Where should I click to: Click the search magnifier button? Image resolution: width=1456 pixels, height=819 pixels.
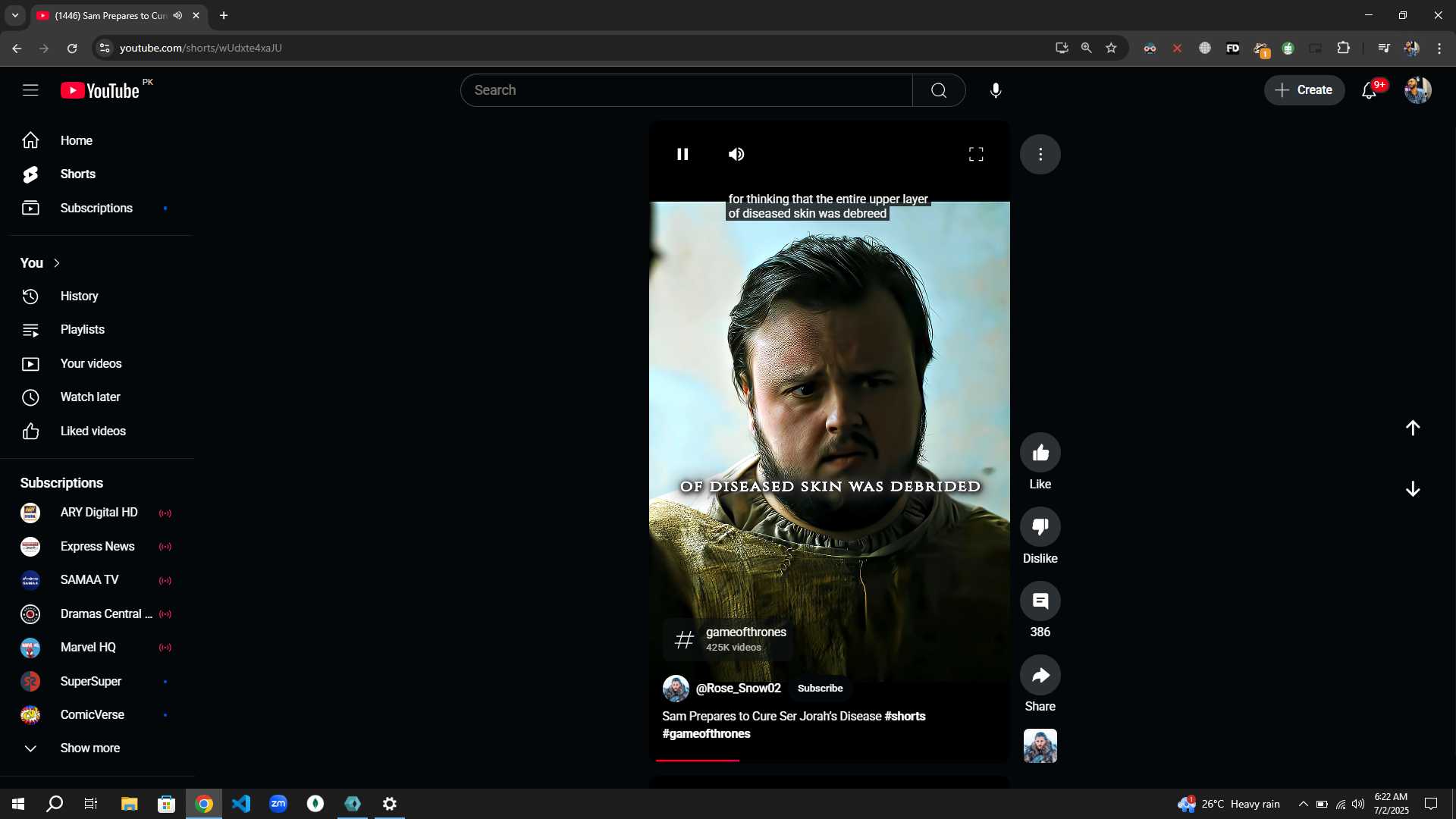tap(939, 90)
